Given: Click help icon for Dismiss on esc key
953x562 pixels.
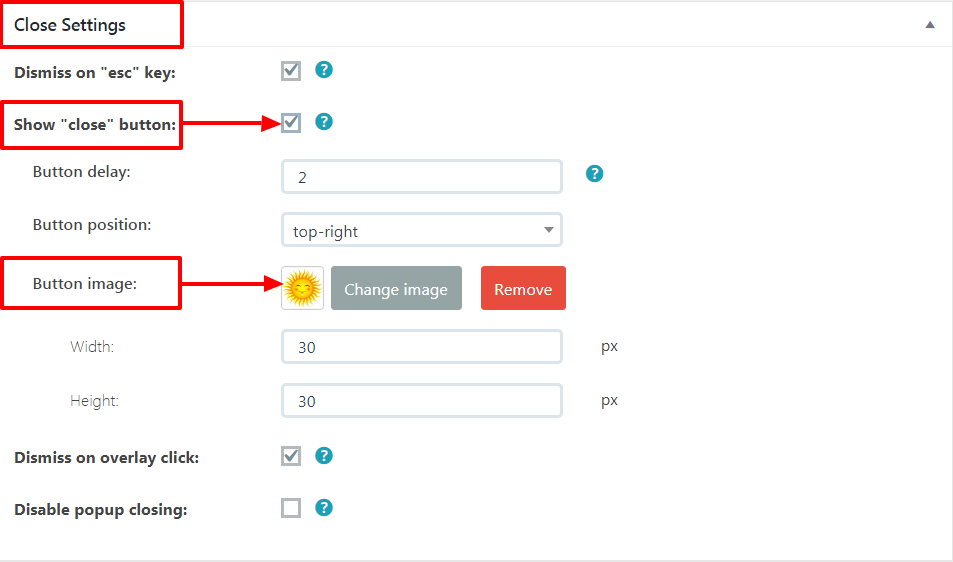Looking at the screenshot, I should click(x=324, y=70).
